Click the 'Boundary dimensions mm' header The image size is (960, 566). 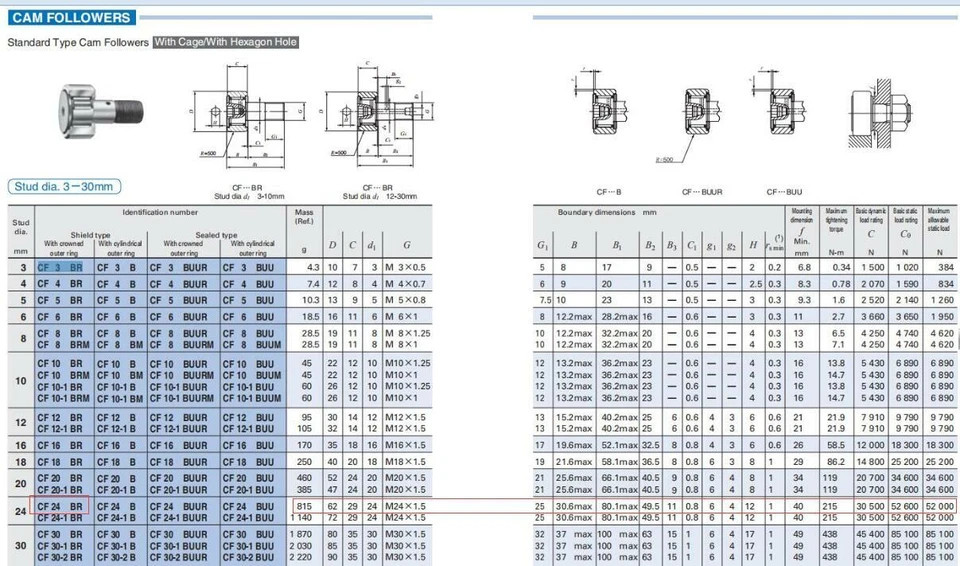click(x=607, y=213)
